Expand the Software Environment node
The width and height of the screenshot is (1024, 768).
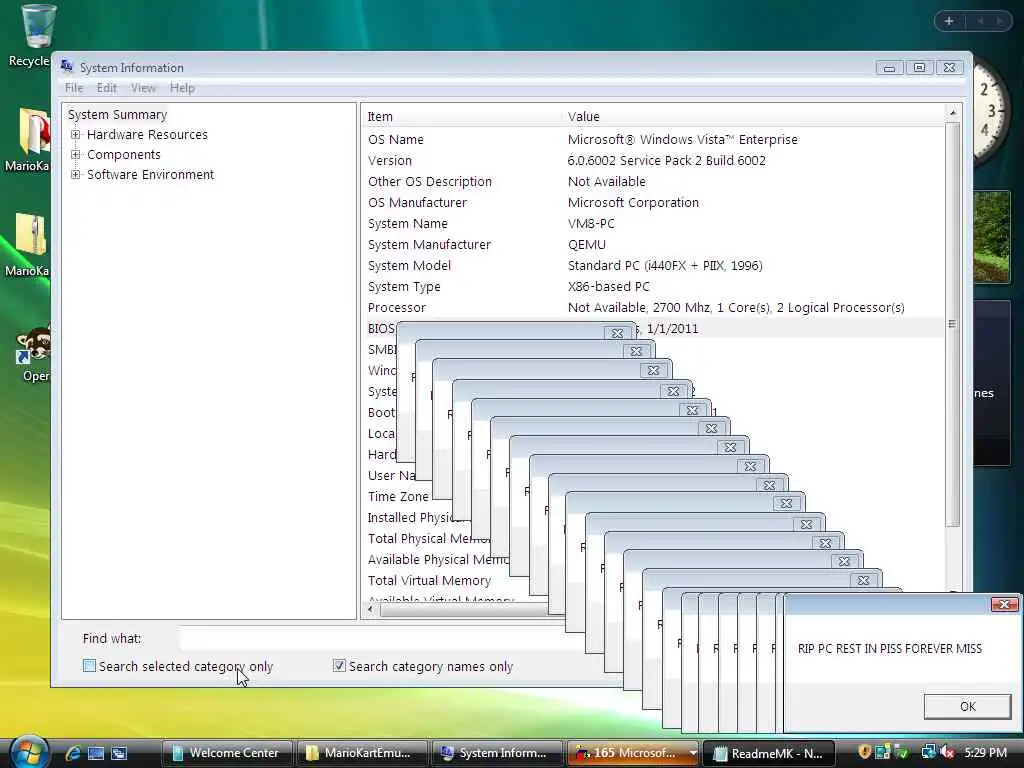76,174
